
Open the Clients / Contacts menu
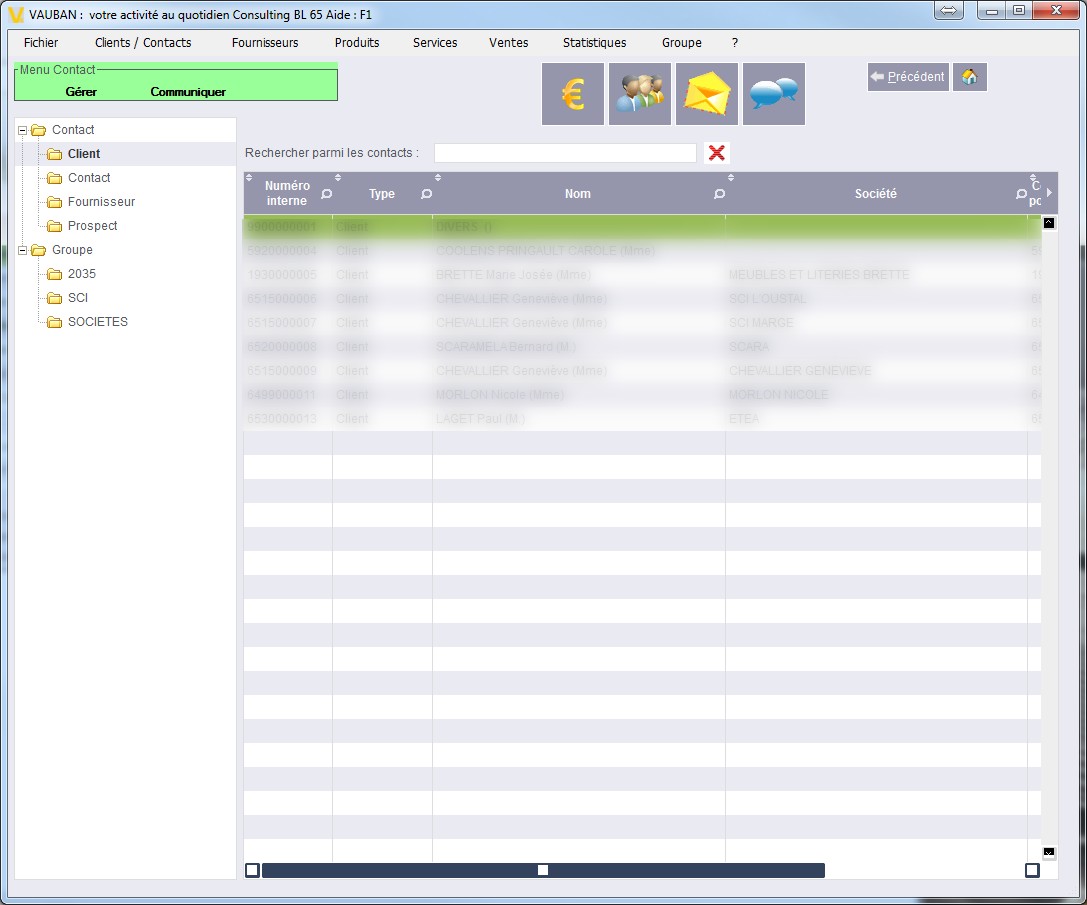[143, 43]
